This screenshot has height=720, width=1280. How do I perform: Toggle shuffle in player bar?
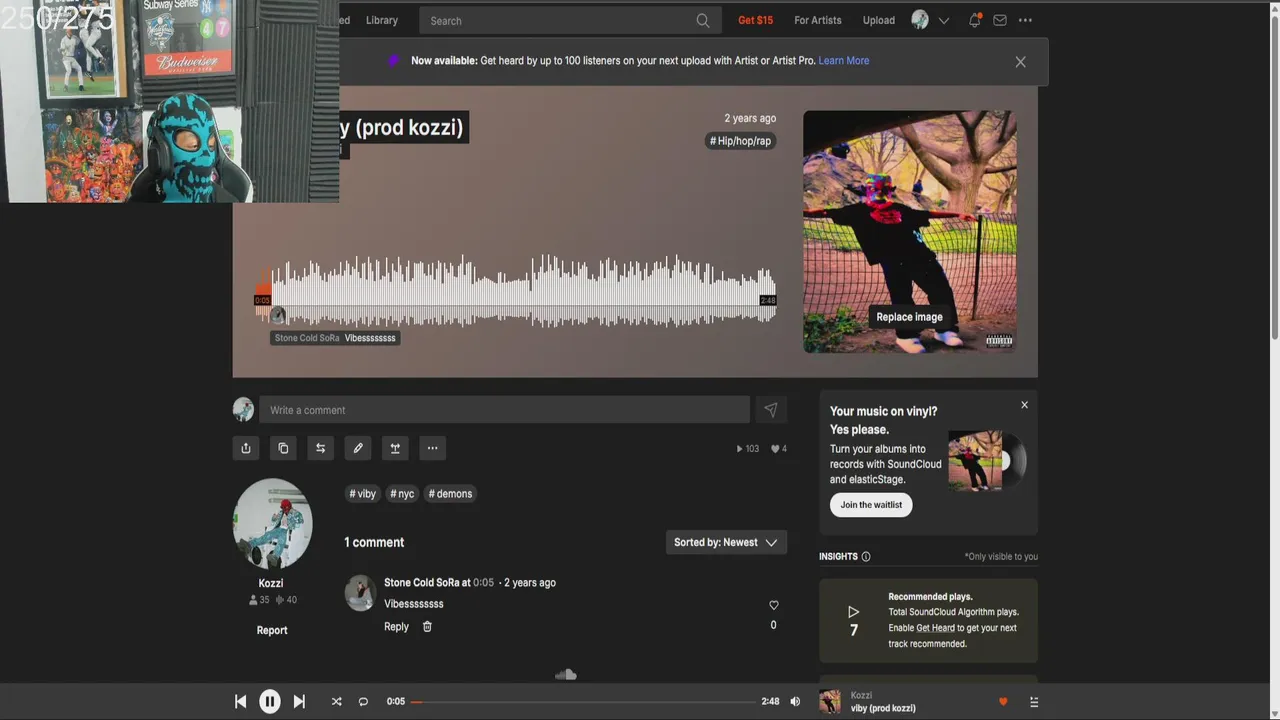pos(336,702)
